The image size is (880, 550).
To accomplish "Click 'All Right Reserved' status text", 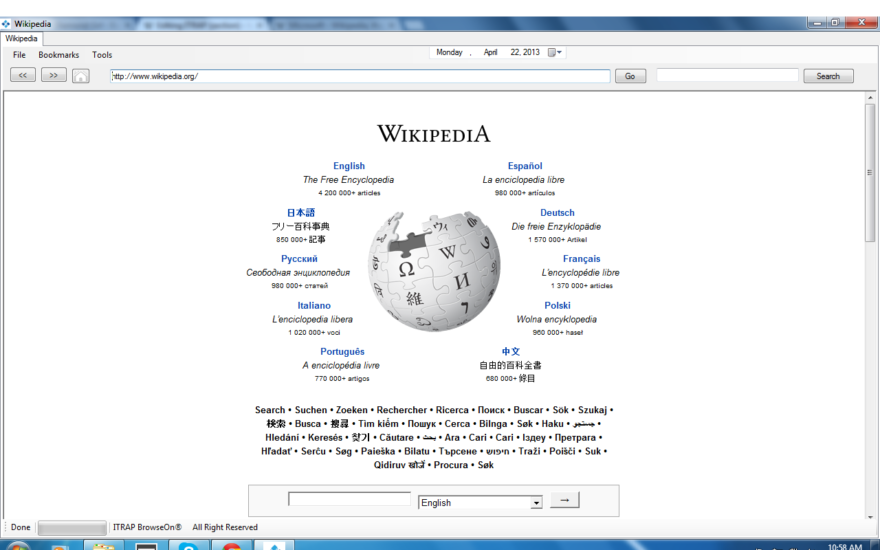I will pos(225,528).
